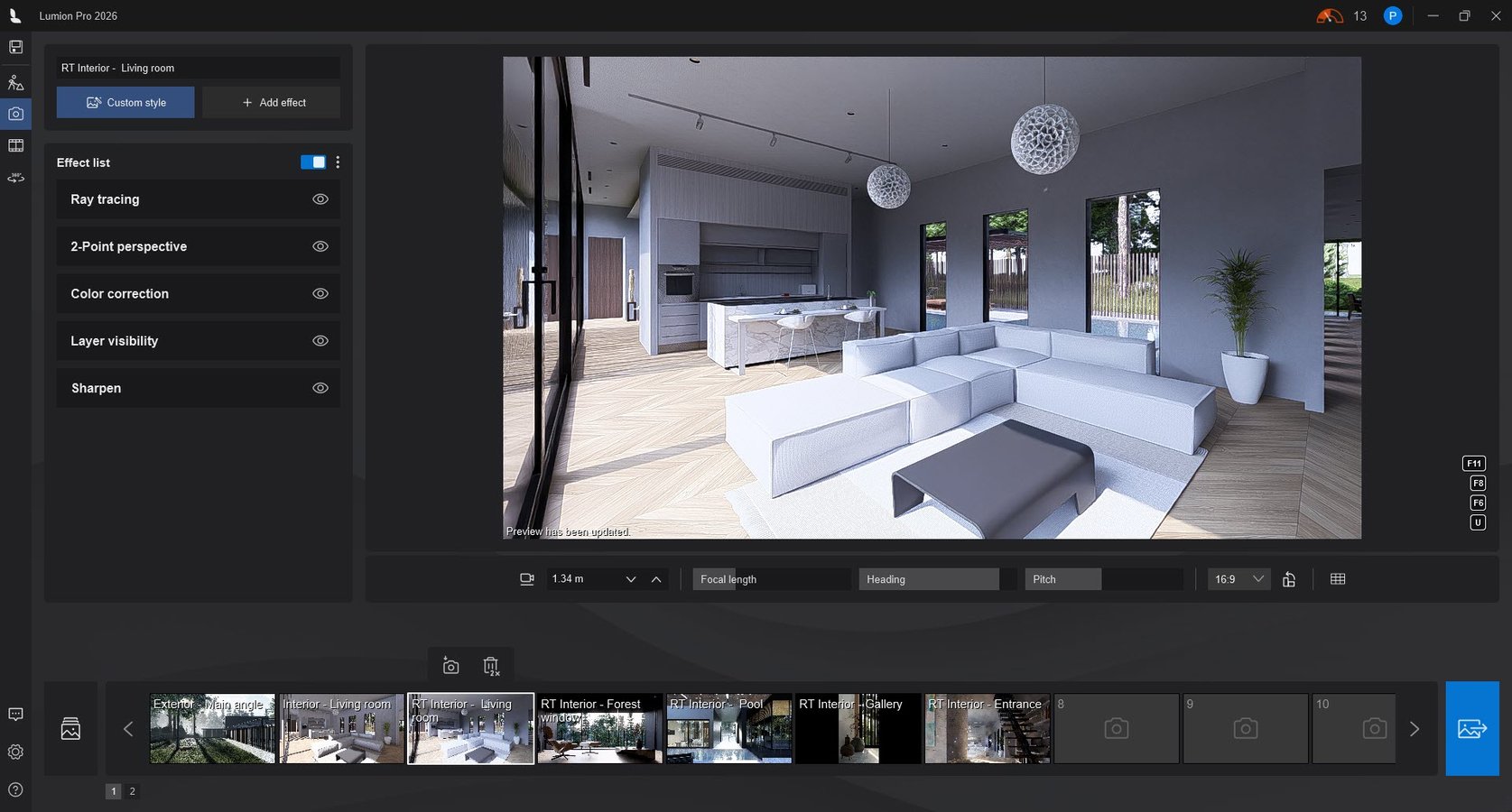1512x812 pixels.
Task: Open the 360 panorama mode icon
Action: click(x=15, y=178)
